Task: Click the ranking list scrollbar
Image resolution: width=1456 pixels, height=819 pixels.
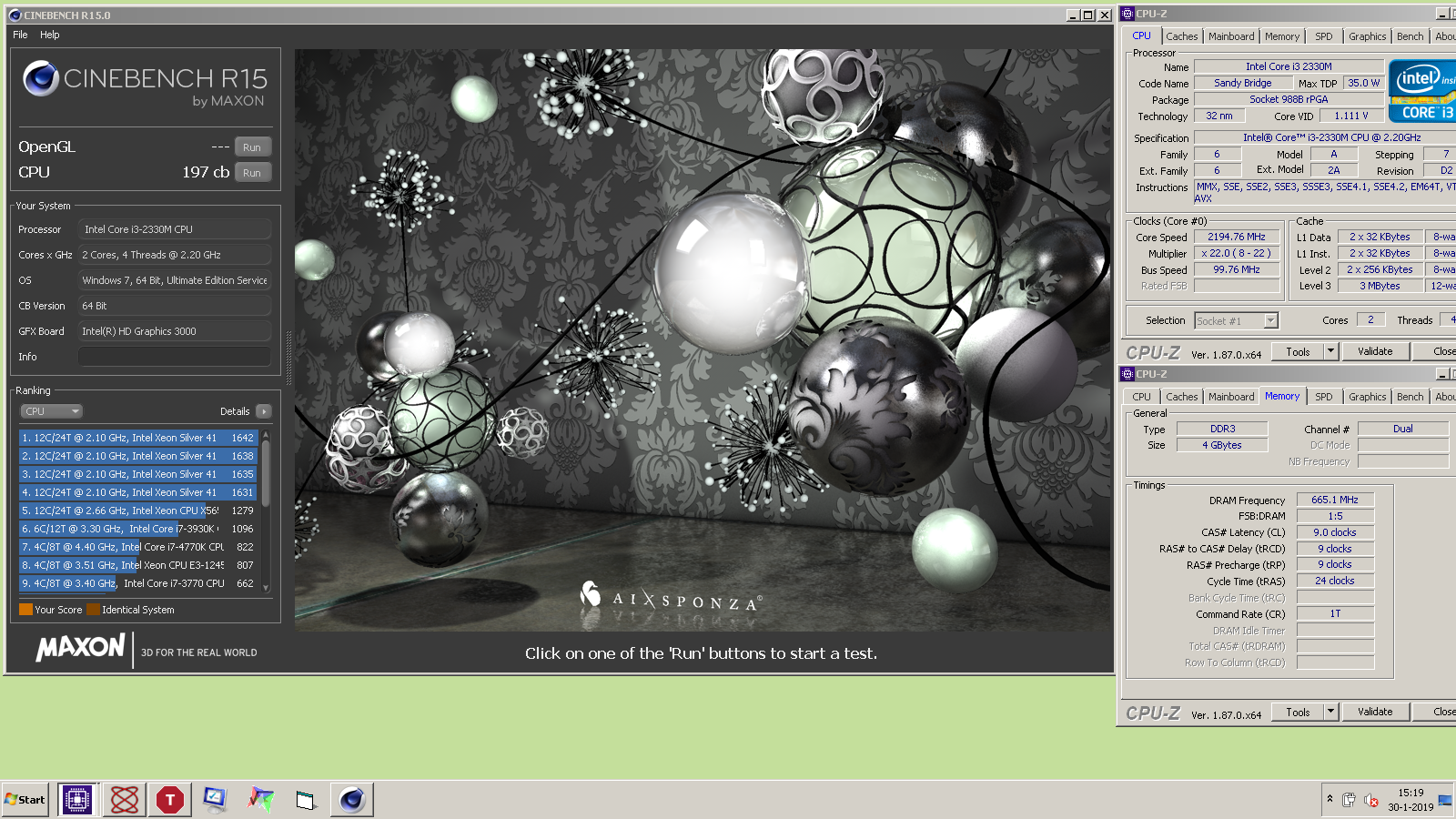Action: [x=266, y=473]
